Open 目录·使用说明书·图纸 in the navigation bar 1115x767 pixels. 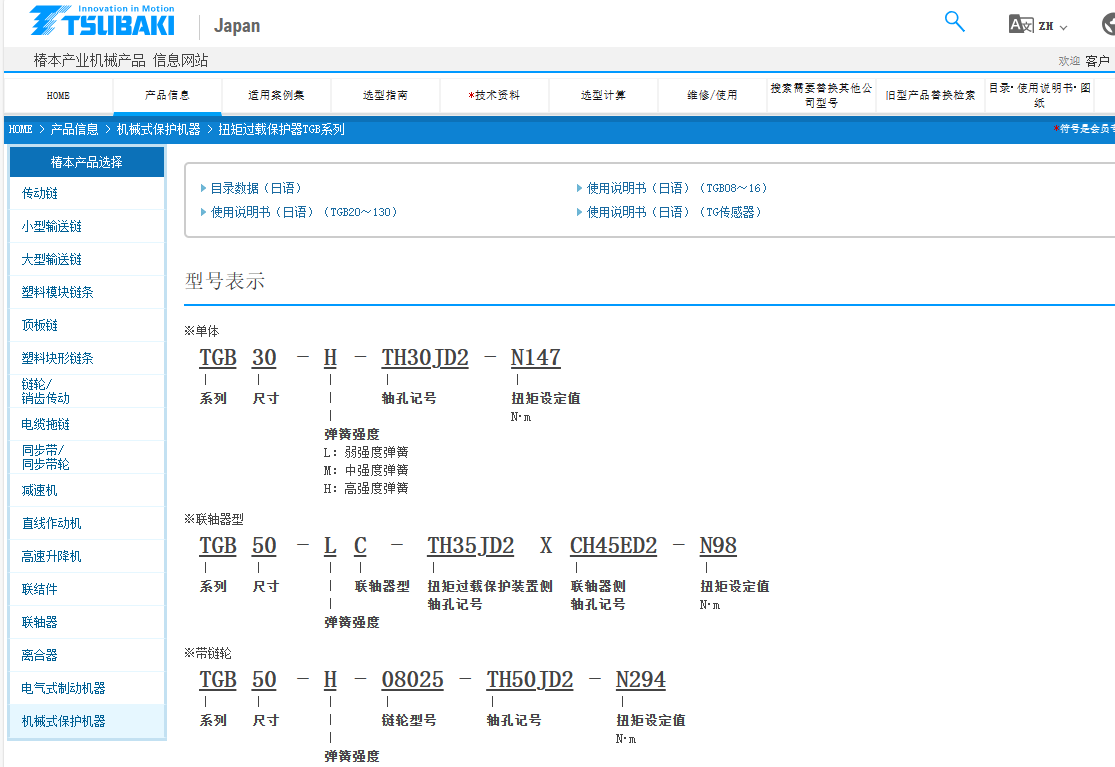(1040, 96)
